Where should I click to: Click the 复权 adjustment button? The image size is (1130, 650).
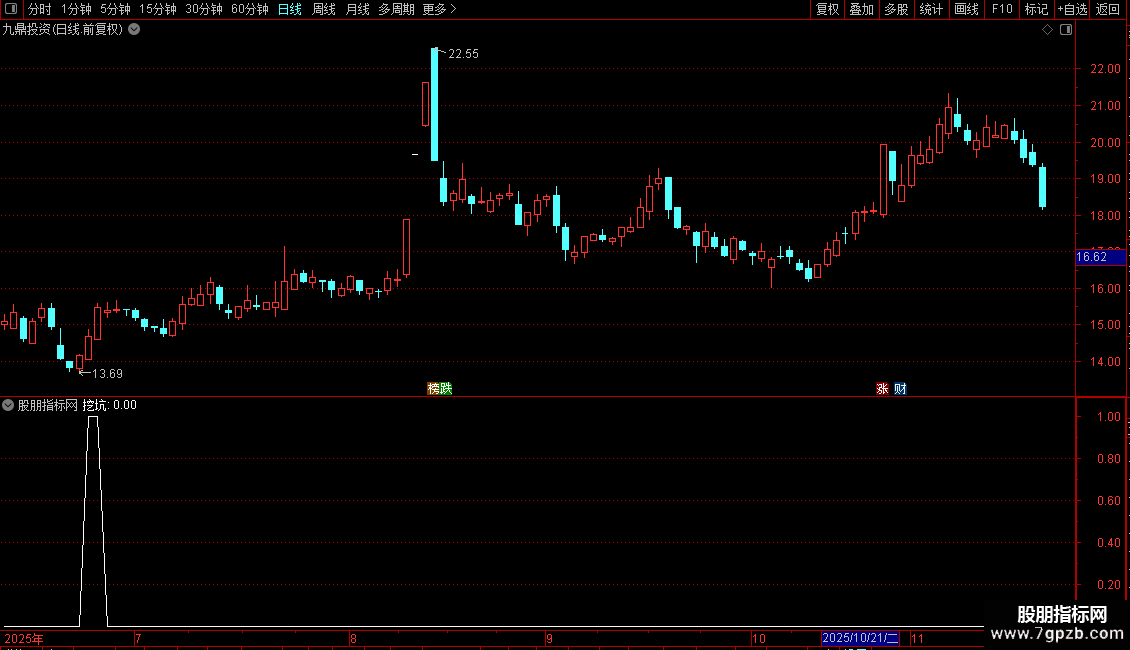(827, 9)
